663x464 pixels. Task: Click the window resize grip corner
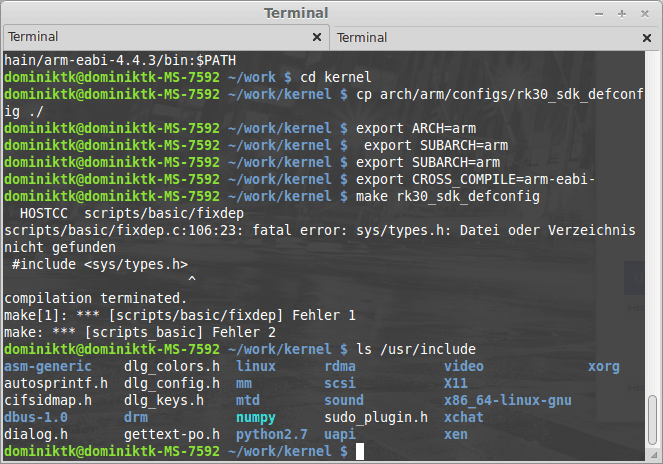tap(655, 456)
